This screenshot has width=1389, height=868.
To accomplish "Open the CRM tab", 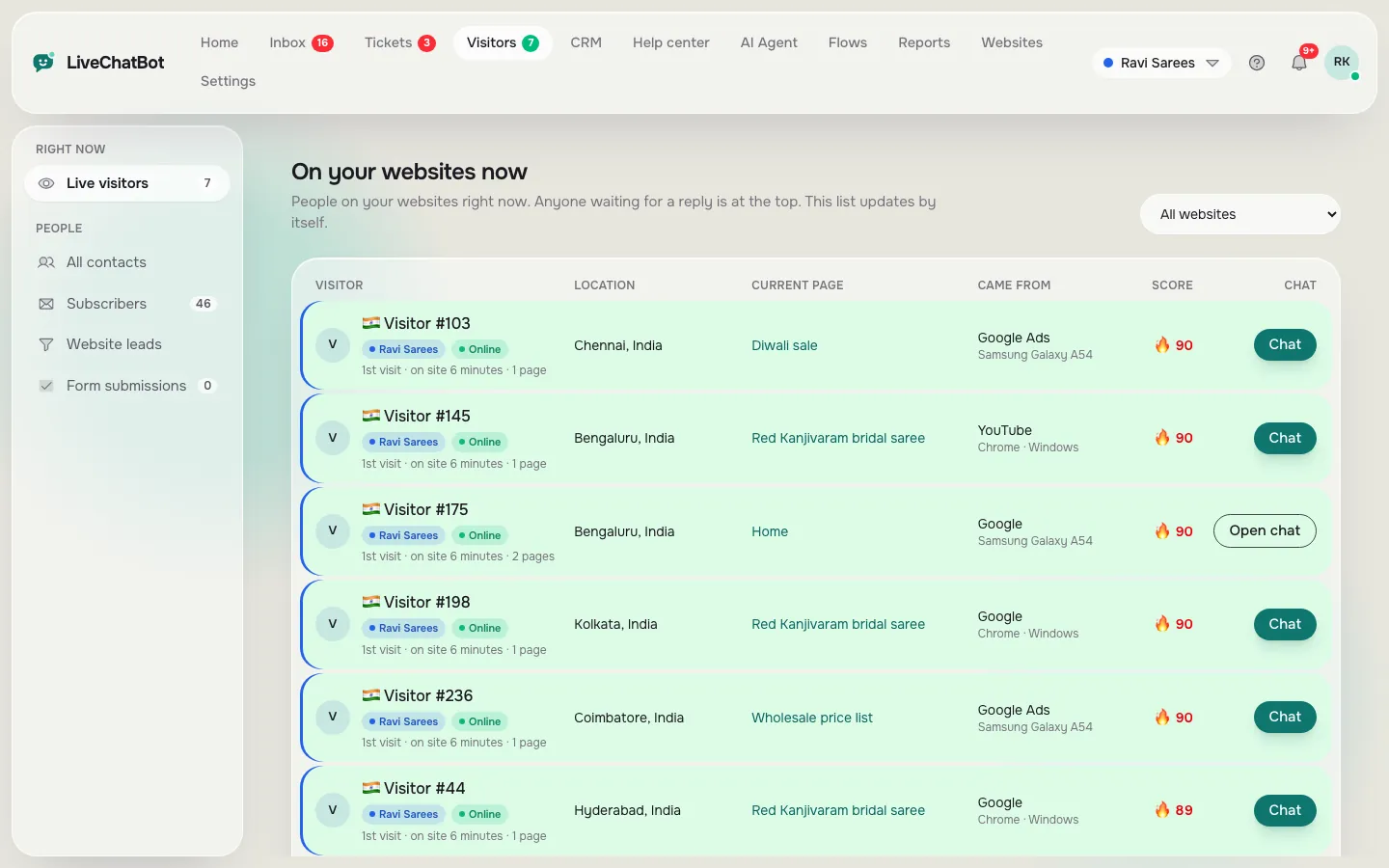I will [586, 42].
